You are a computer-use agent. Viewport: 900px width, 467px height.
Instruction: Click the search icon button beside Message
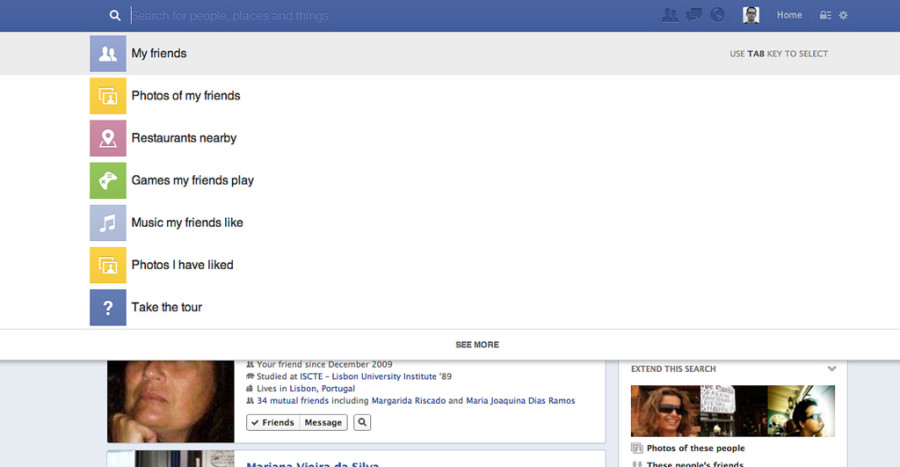pyautogui.click(x=361, y=423)
